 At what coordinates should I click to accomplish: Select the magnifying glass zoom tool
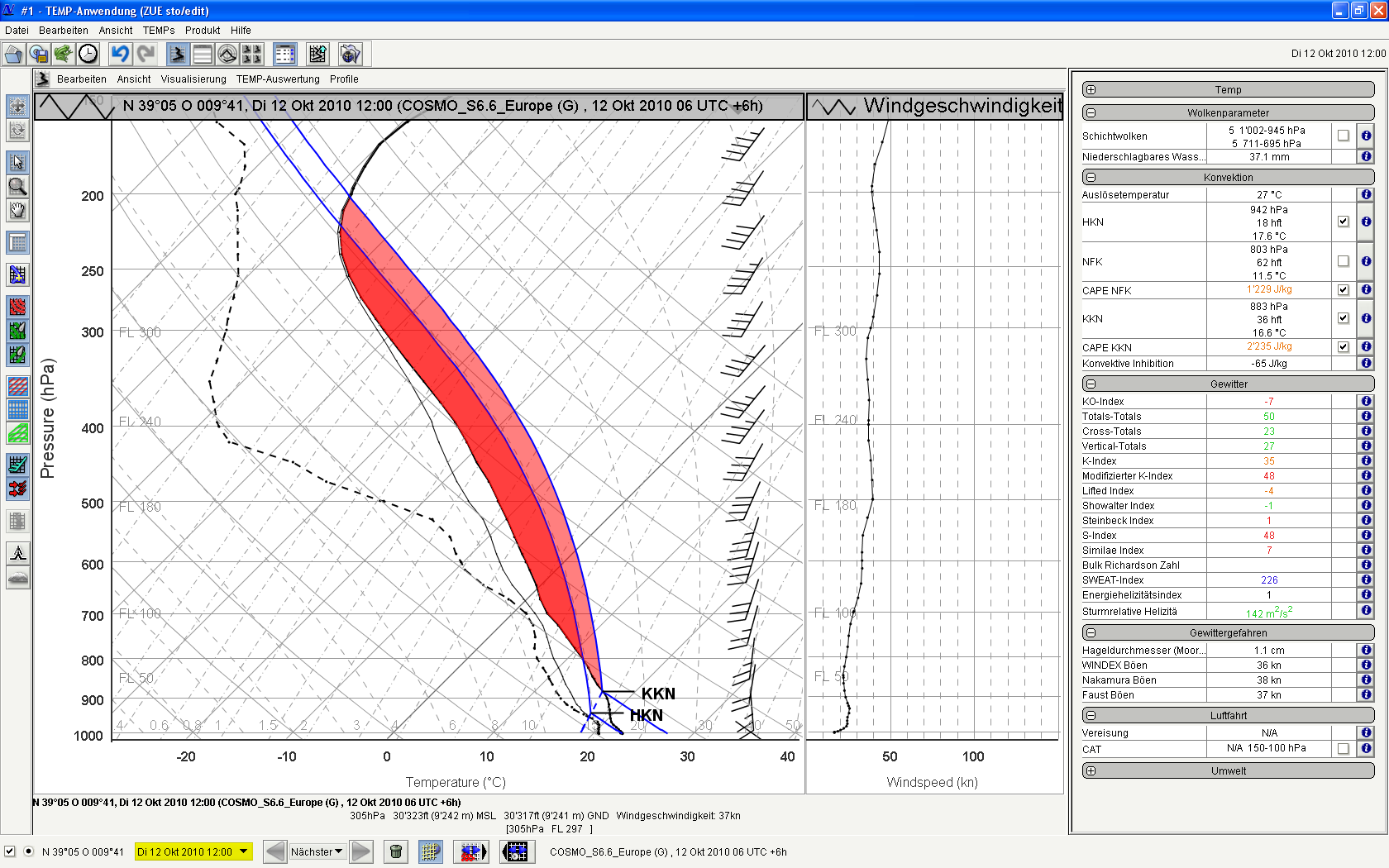click(x=17, y=186)
